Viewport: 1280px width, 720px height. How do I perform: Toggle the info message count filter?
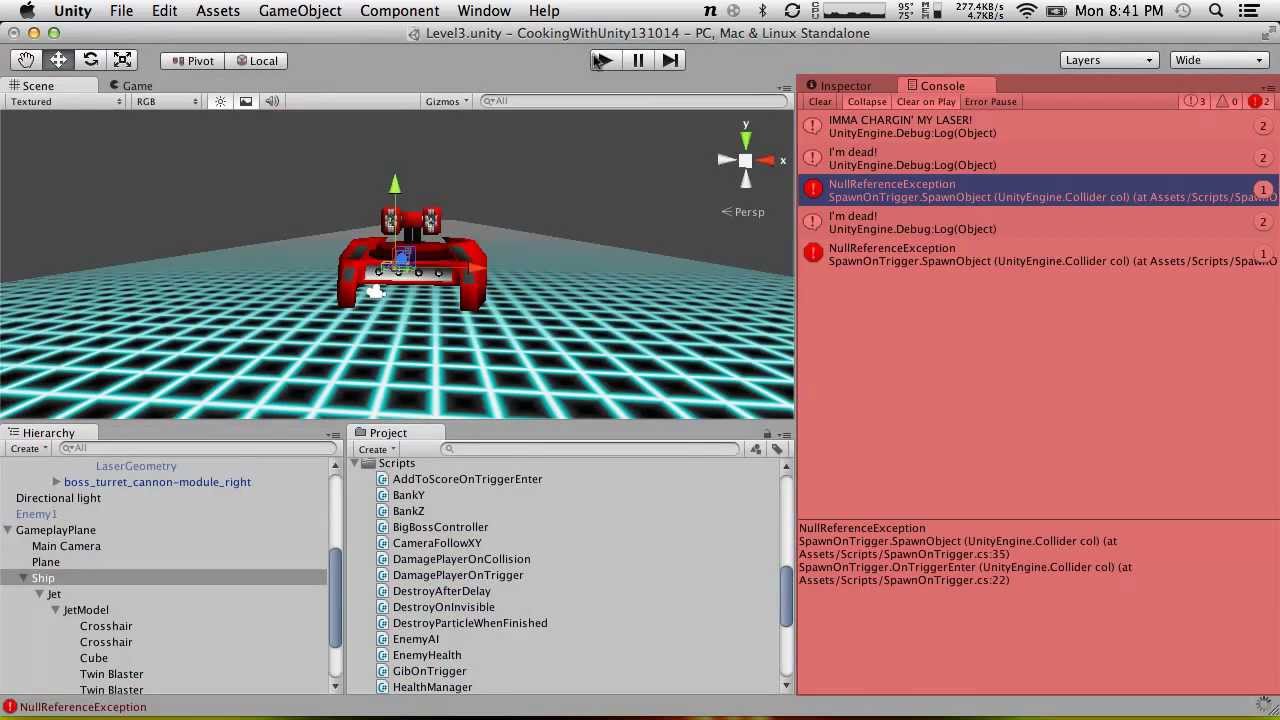click(1196, 102)
